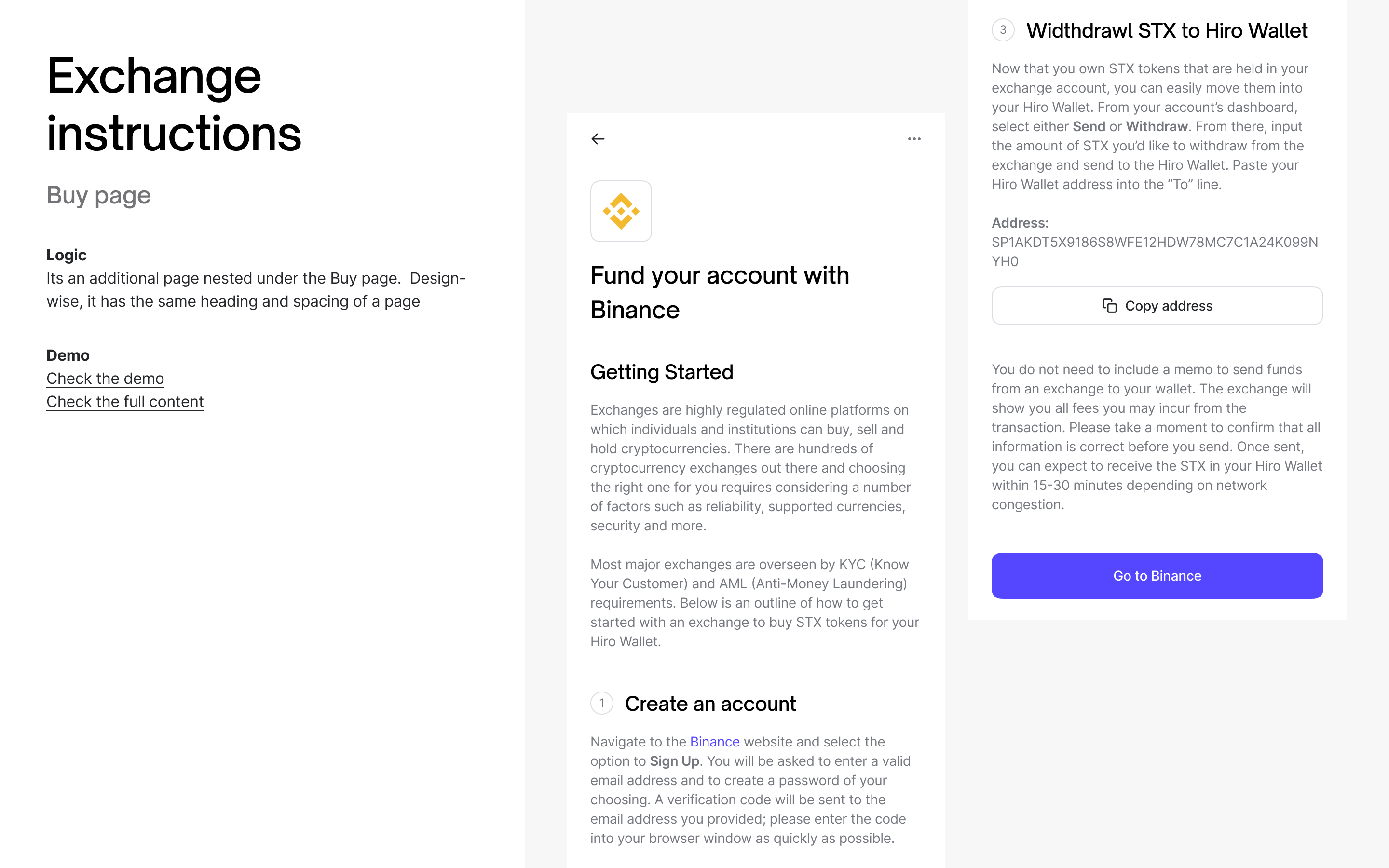Click the back arrow icon

point(598,138)
